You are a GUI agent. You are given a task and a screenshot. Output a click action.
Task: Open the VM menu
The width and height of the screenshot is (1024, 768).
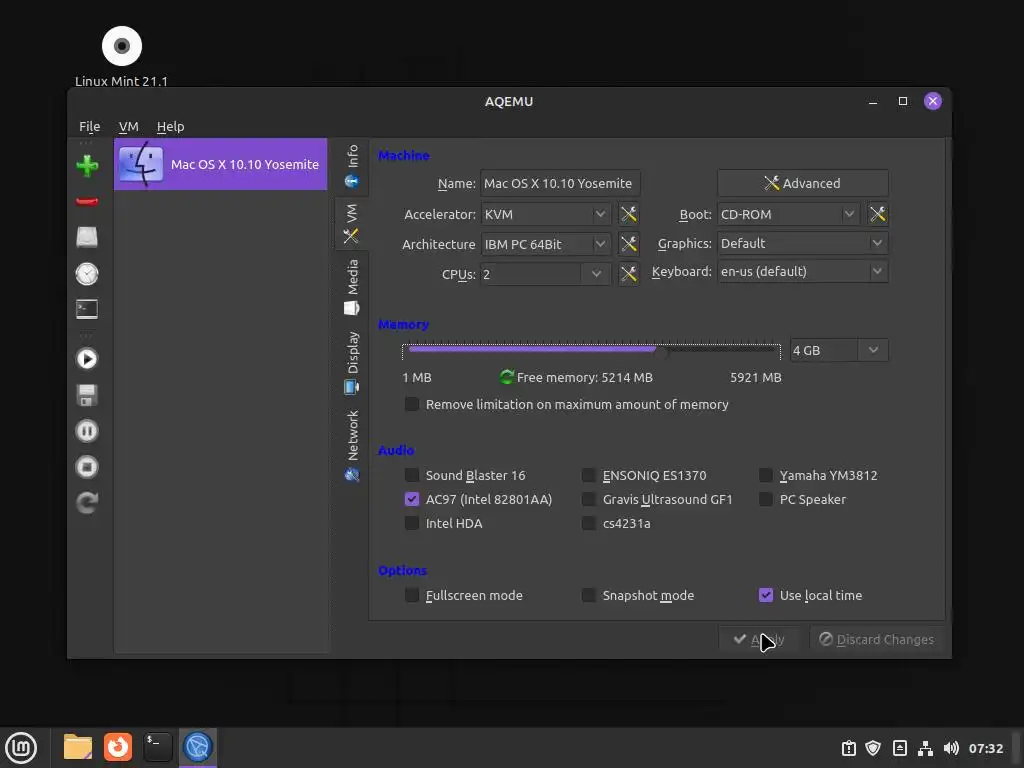(x=129, y=127)
